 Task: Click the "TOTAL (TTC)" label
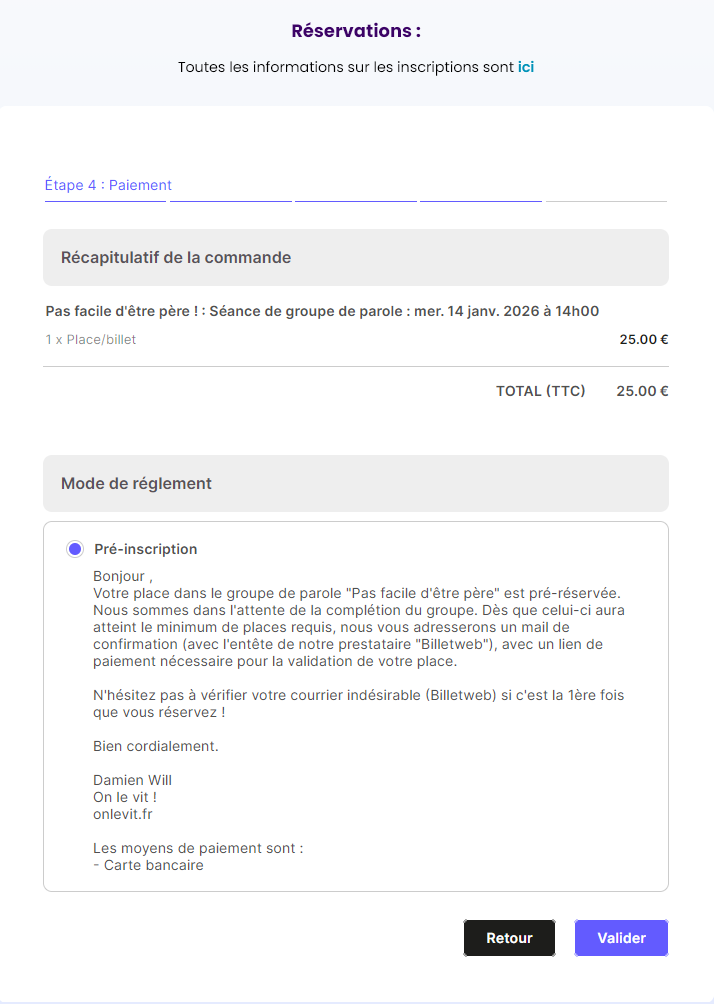(x=540, y=391)
